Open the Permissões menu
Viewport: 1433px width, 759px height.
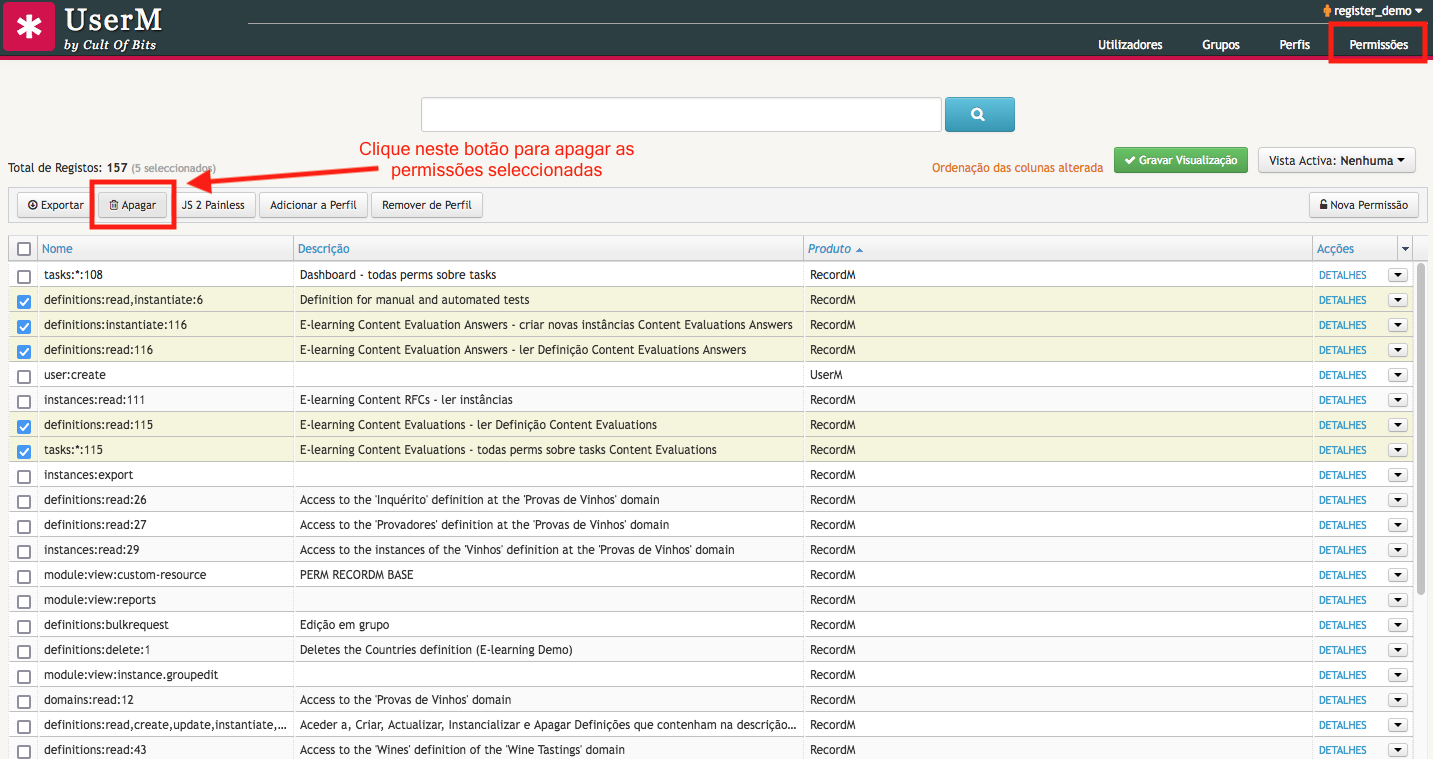pos(1378,45)
